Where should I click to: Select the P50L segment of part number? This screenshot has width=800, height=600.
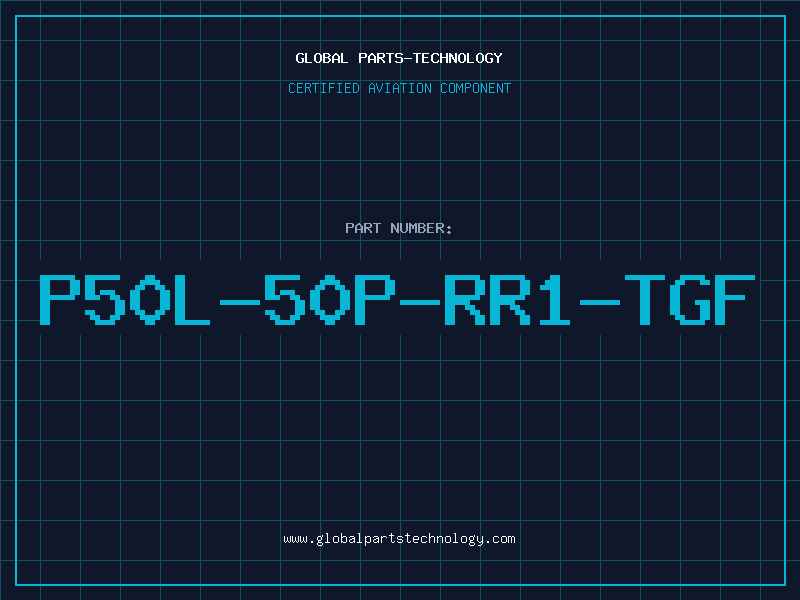click(125, 299)
